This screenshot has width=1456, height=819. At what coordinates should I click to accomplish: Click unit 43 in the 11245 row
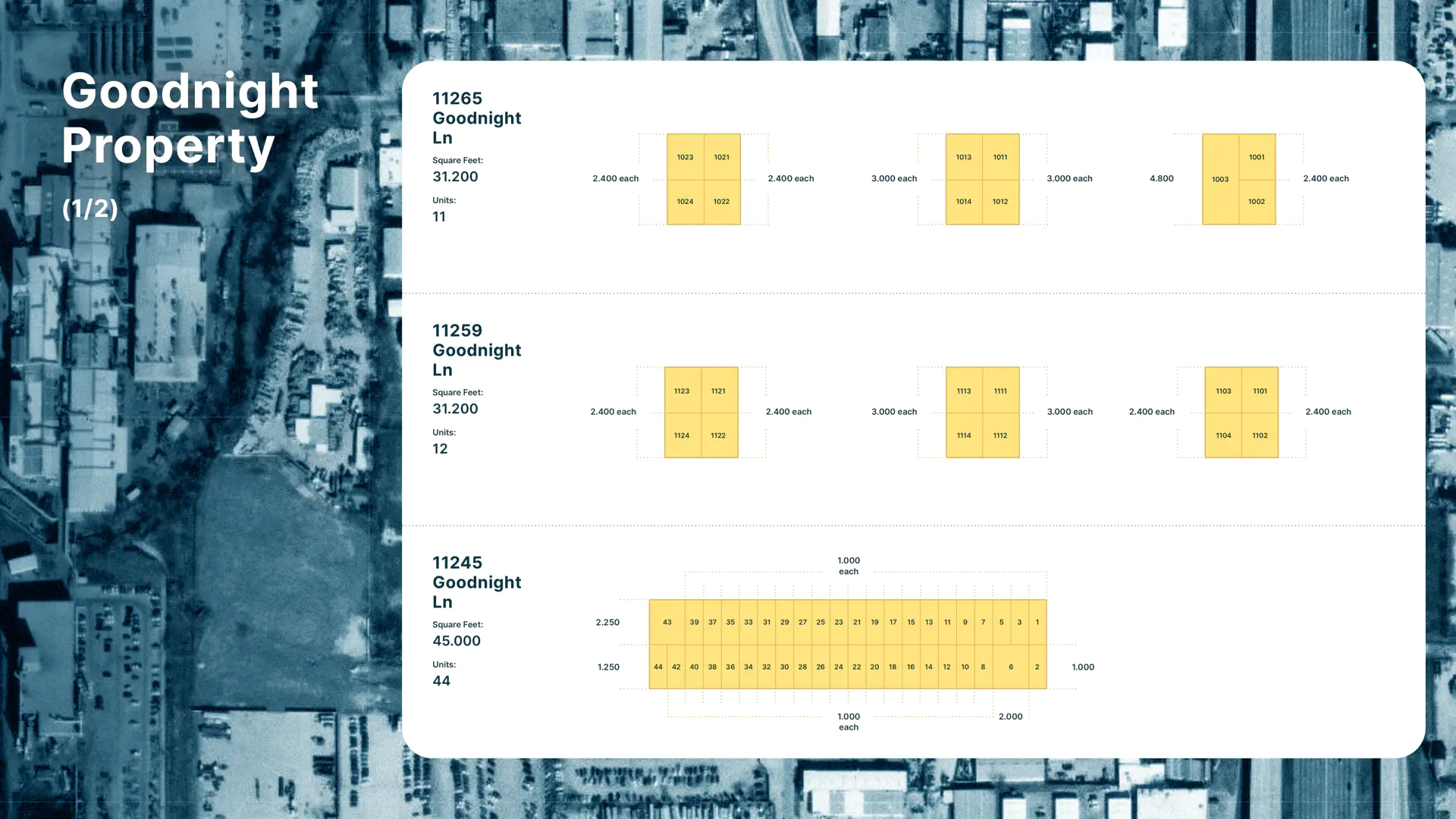click(x=667, y=622)
